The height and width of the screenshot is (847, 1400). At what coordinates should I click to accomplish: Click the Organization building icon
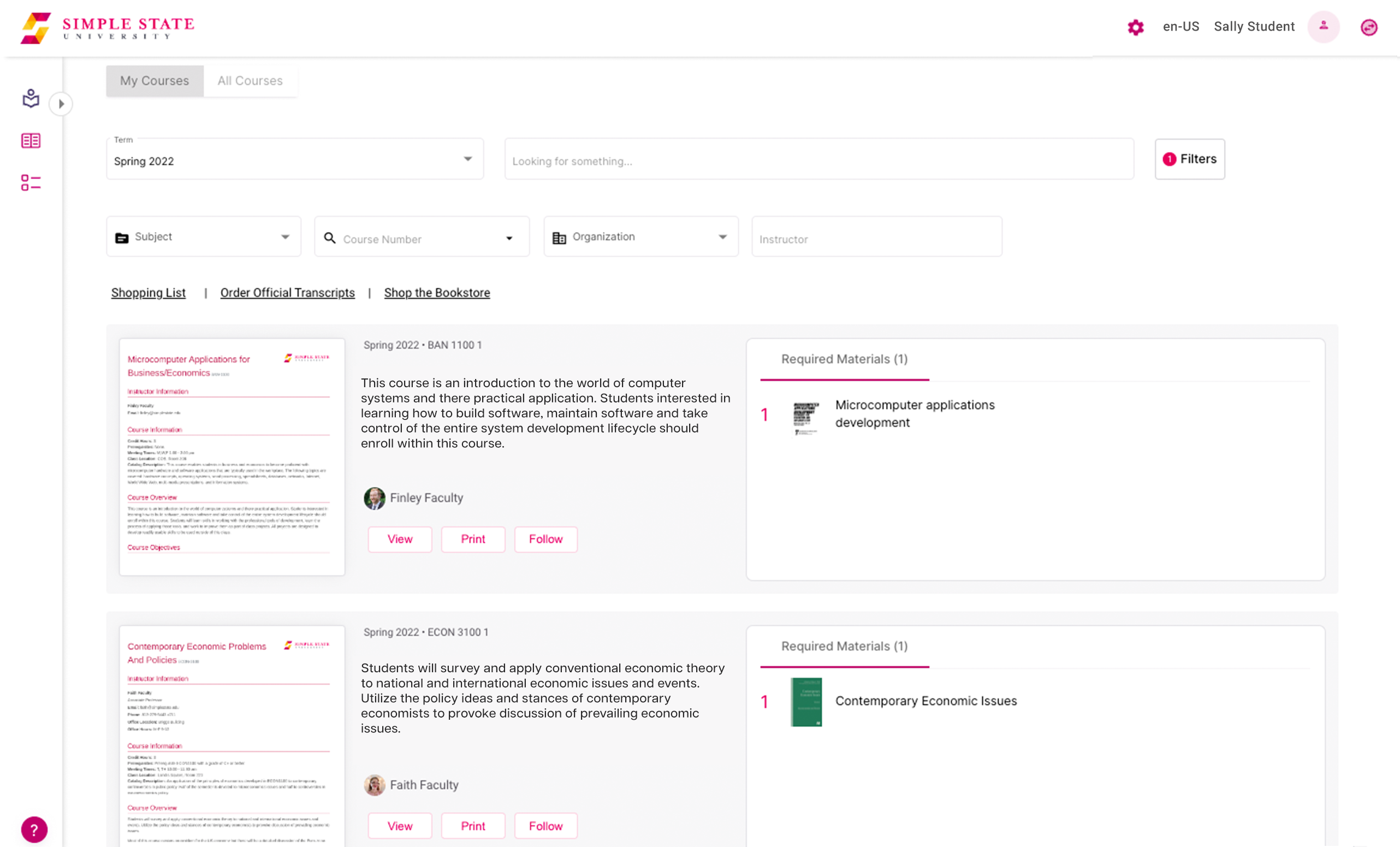click(x=560, y=236)
